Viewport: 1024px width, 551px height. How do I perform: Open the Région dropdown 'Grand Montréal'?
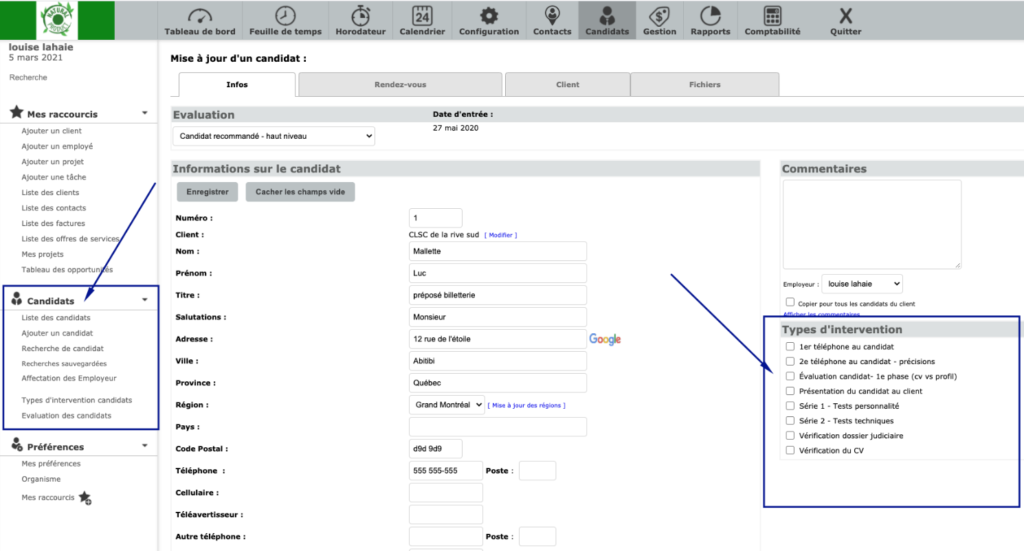pos(446,405)
